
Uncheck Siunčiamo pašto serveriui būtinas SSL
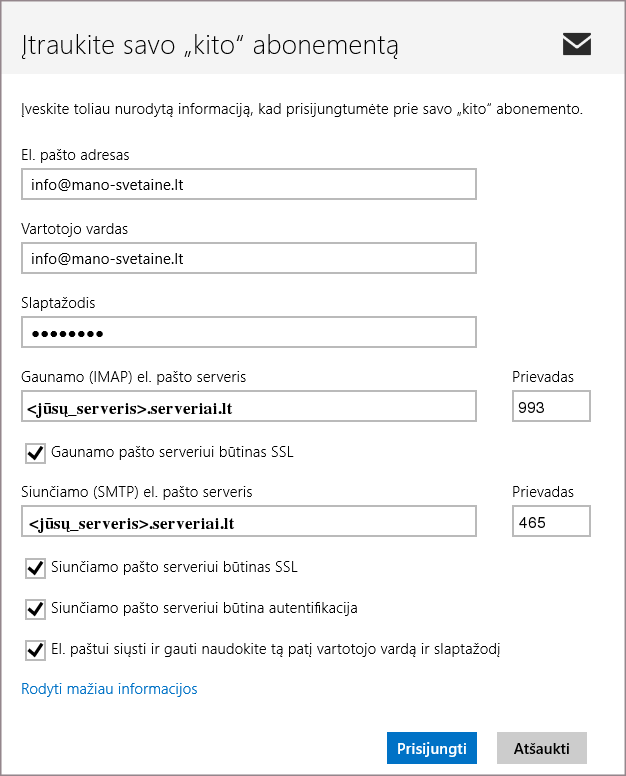[x=36, y=568]
